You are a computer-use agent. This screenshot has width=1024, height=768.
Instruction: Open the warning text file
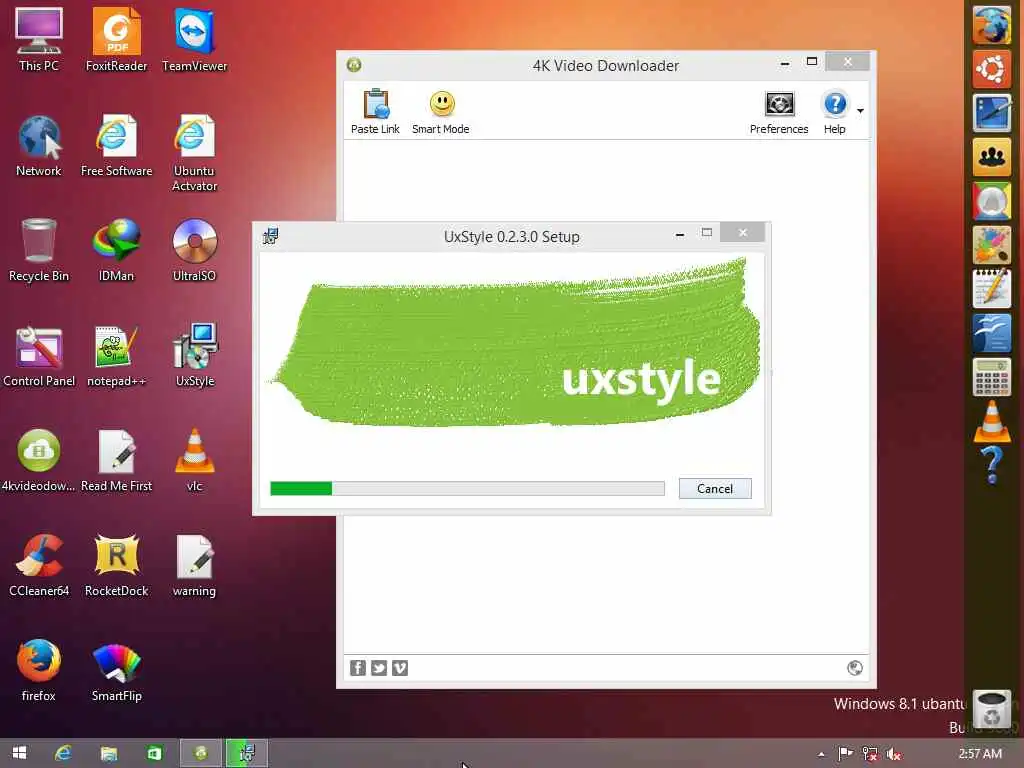[x=195, y=565]
